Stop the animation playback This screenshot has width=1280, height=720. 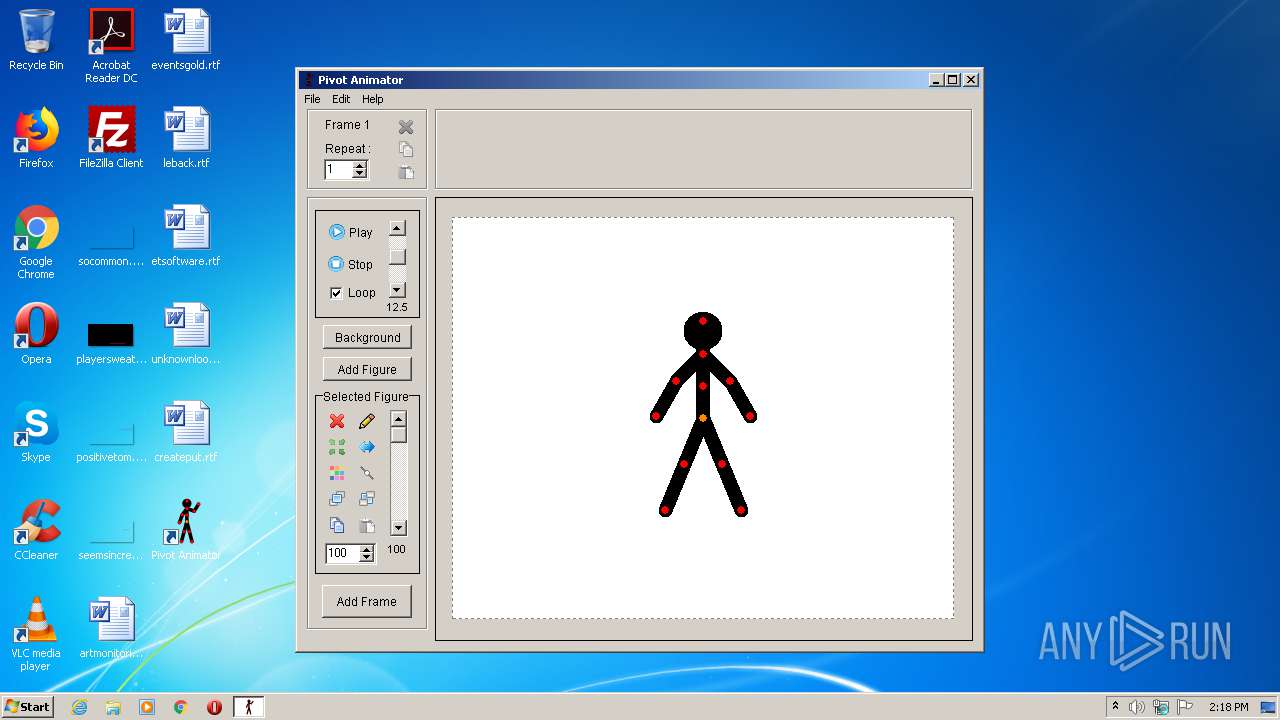click(351, 264)
